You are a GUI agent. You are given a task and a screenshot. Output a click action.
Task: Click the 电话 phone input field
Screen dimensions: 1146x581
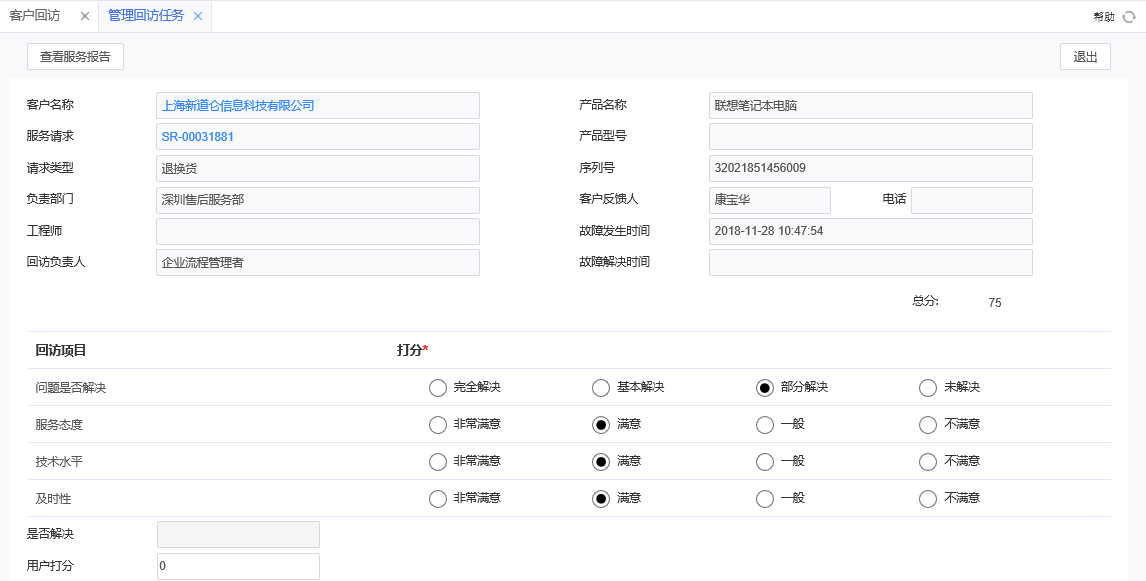pyautogui.click(x=971, y=200)
